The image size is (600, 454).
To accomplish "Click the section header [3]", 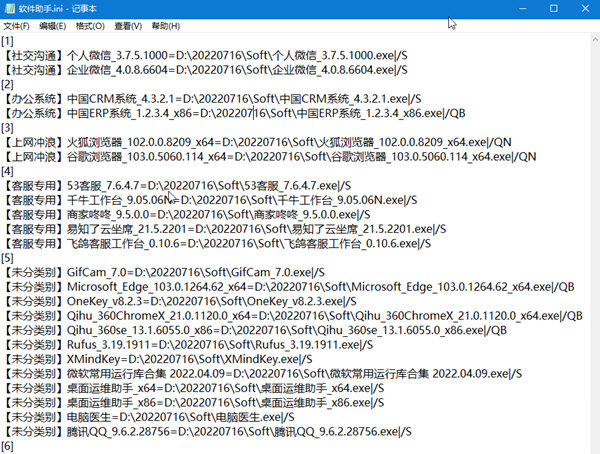I will point(7,127).
